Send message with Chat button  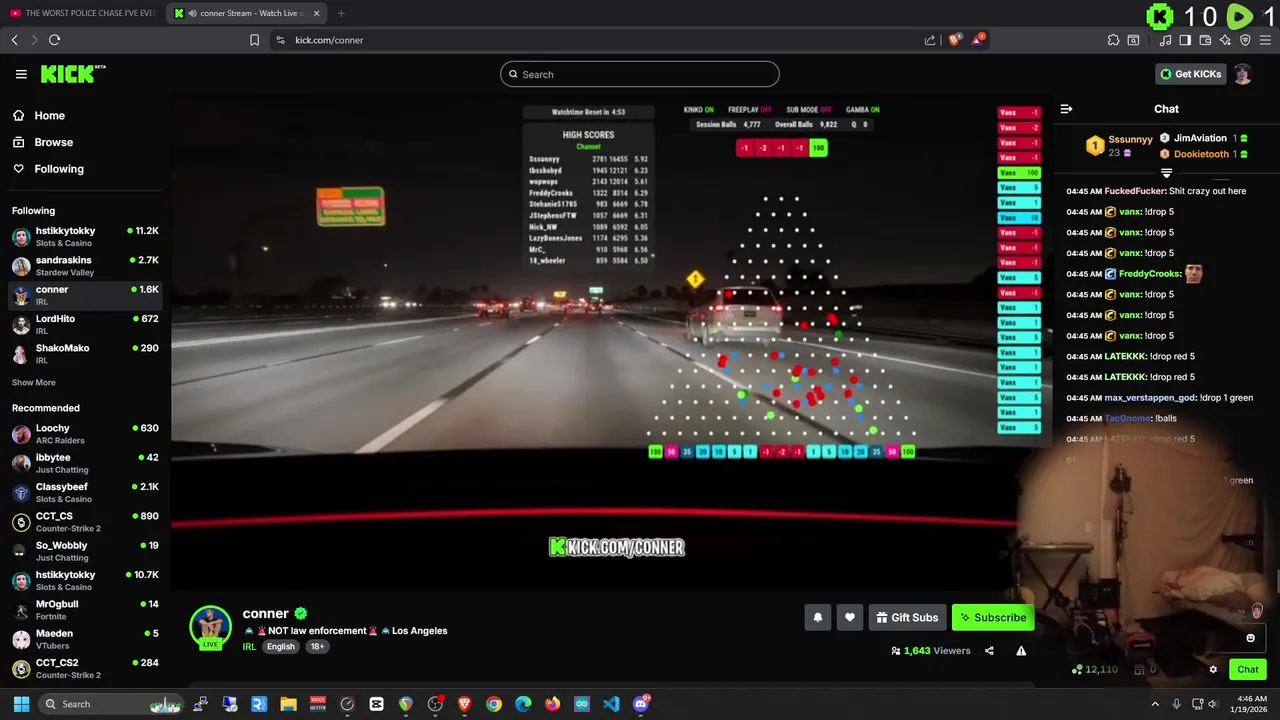pyautogui.click(x=1248, y=670)
